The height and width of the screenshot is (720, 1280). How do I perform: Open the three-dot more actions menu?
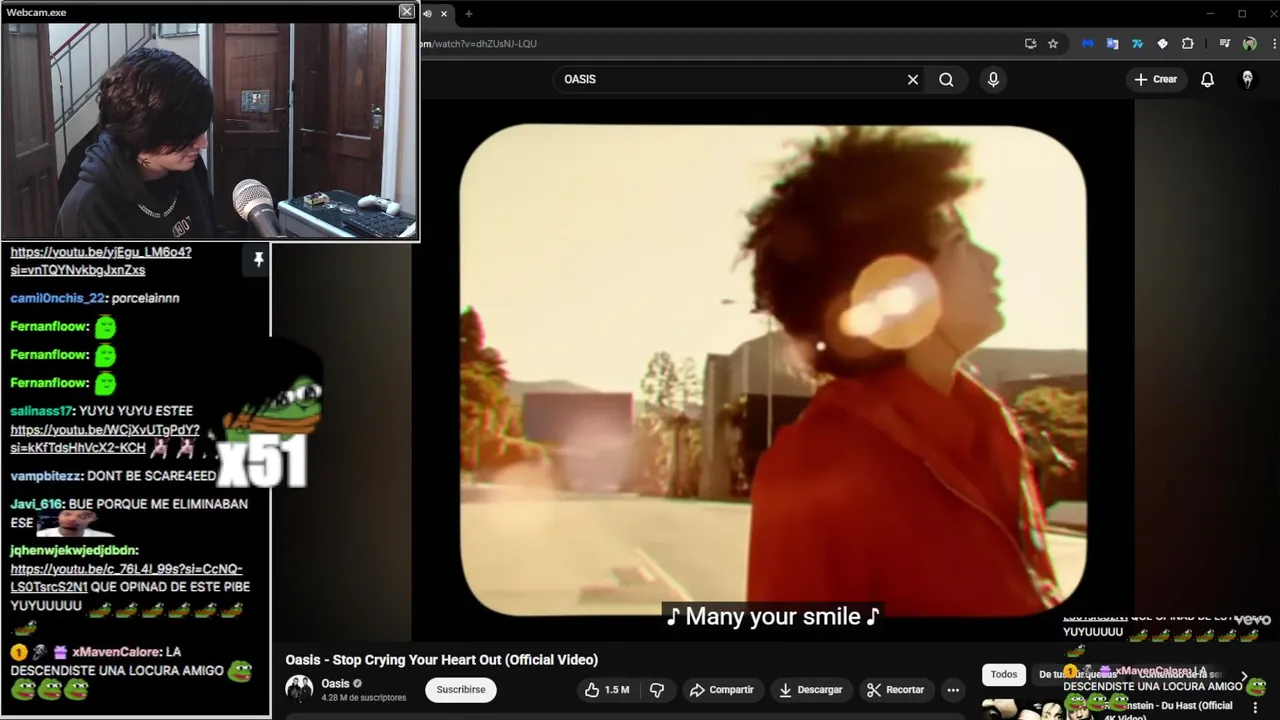tap(953, 690)
